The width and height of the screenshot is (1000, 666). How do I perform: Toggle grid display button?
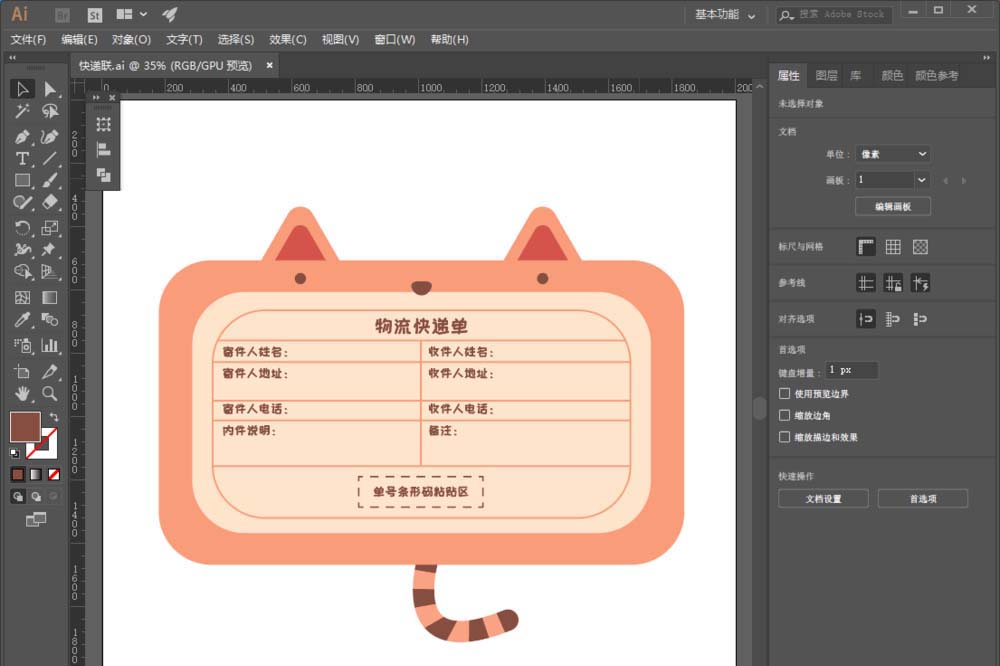(893, 247)
